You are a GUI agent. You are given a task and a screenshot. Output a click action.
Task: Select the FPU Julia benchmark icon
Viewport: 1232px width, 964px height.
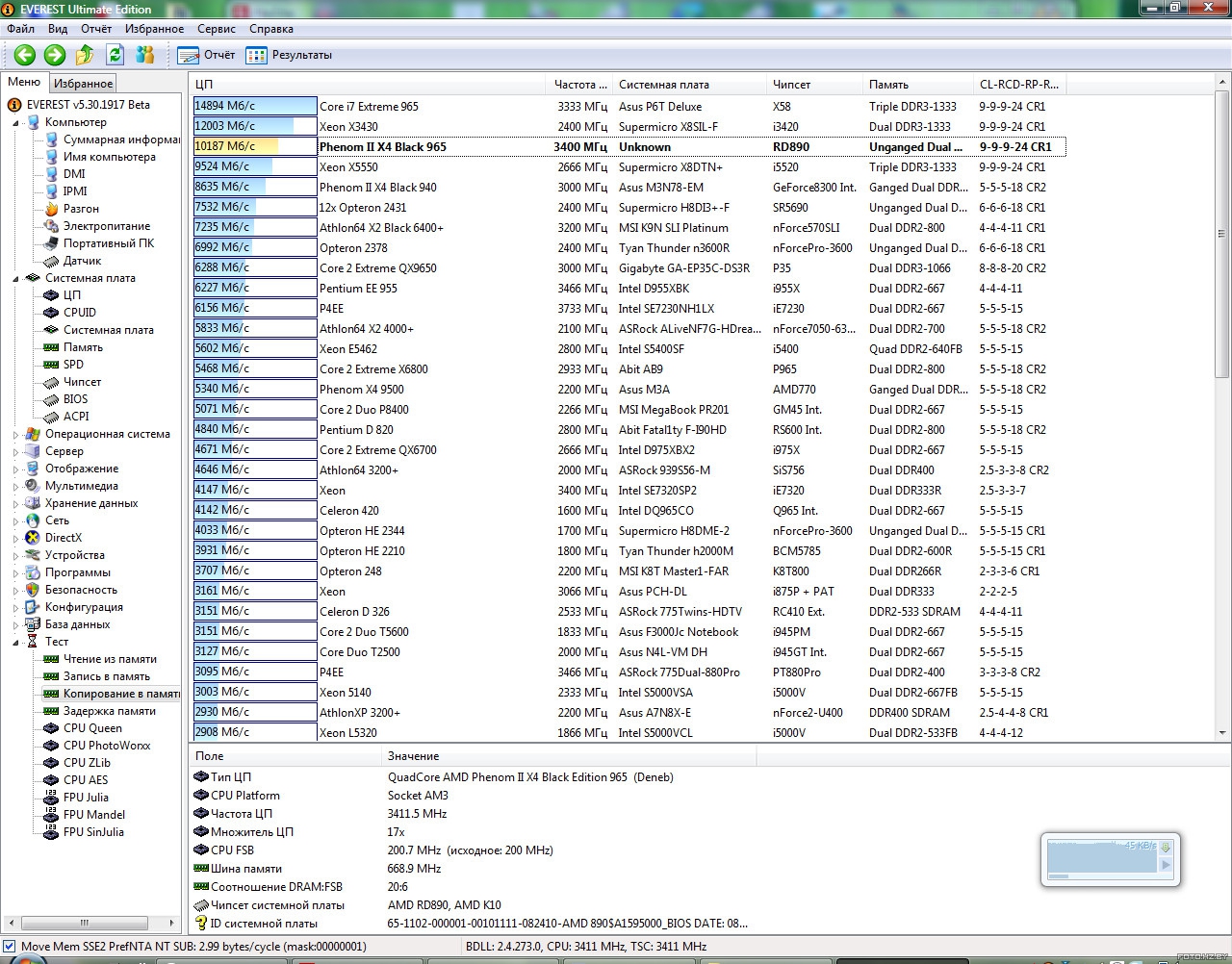click(52, 798)
